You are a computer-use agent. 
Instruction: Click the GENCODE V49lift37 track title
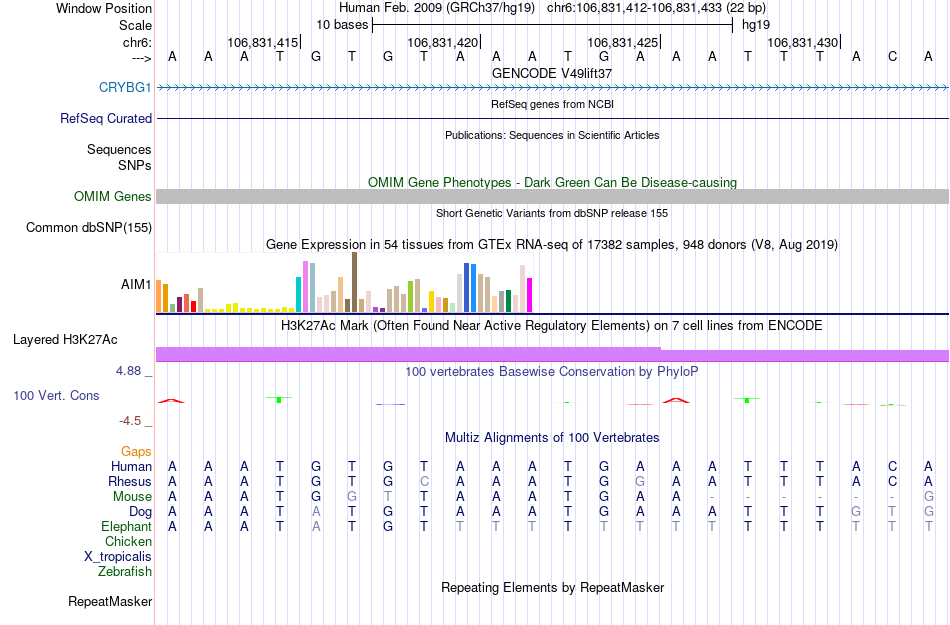552,73
